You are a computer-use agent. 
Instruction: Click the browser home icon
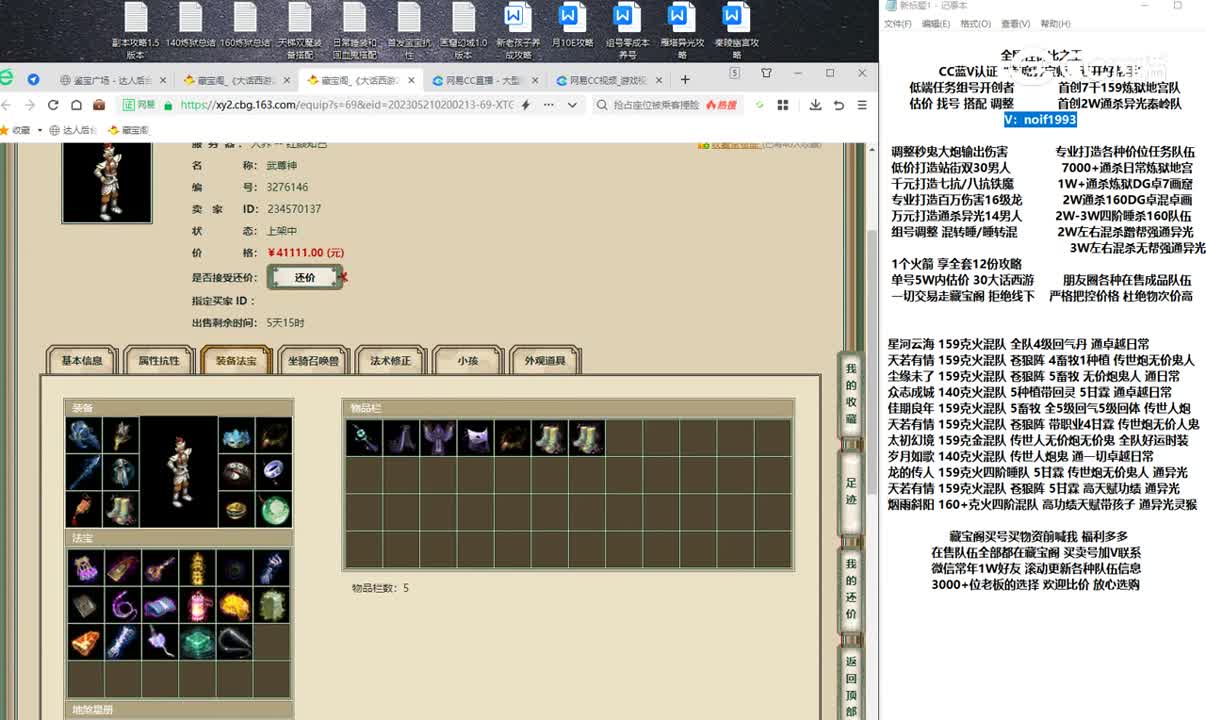pyautogui.click(x=75, y=105)
